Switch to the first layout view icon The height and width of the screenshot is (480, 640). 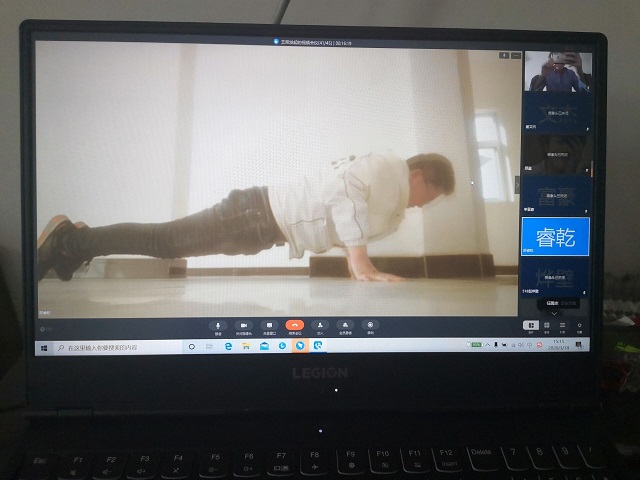531,325
